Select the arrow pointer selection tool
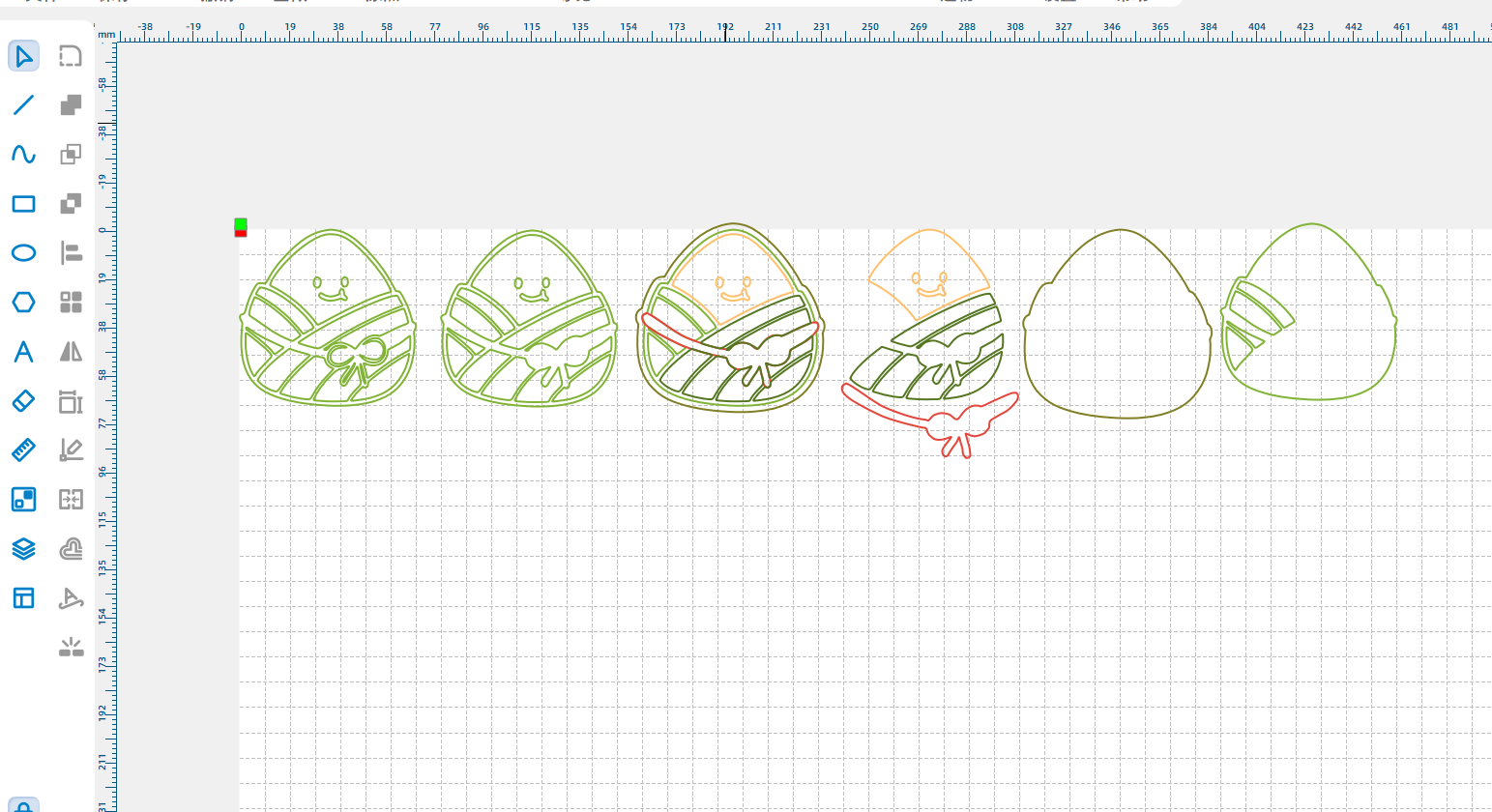Image resolution: width=1492 pixels, height=812 pixels. click(x=23, y=56)
